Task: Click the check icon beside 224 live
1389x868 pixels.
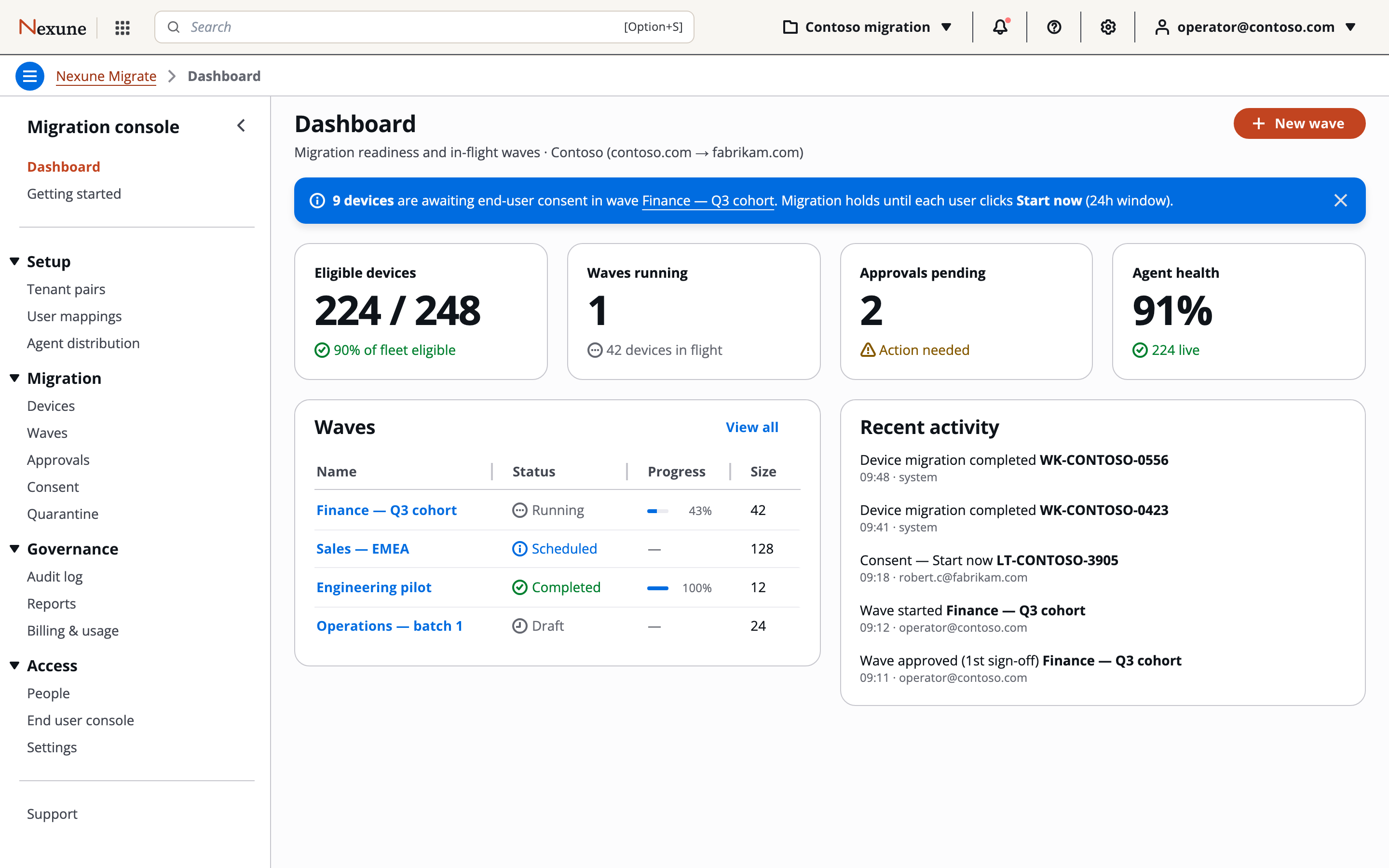Action: 1140,350
